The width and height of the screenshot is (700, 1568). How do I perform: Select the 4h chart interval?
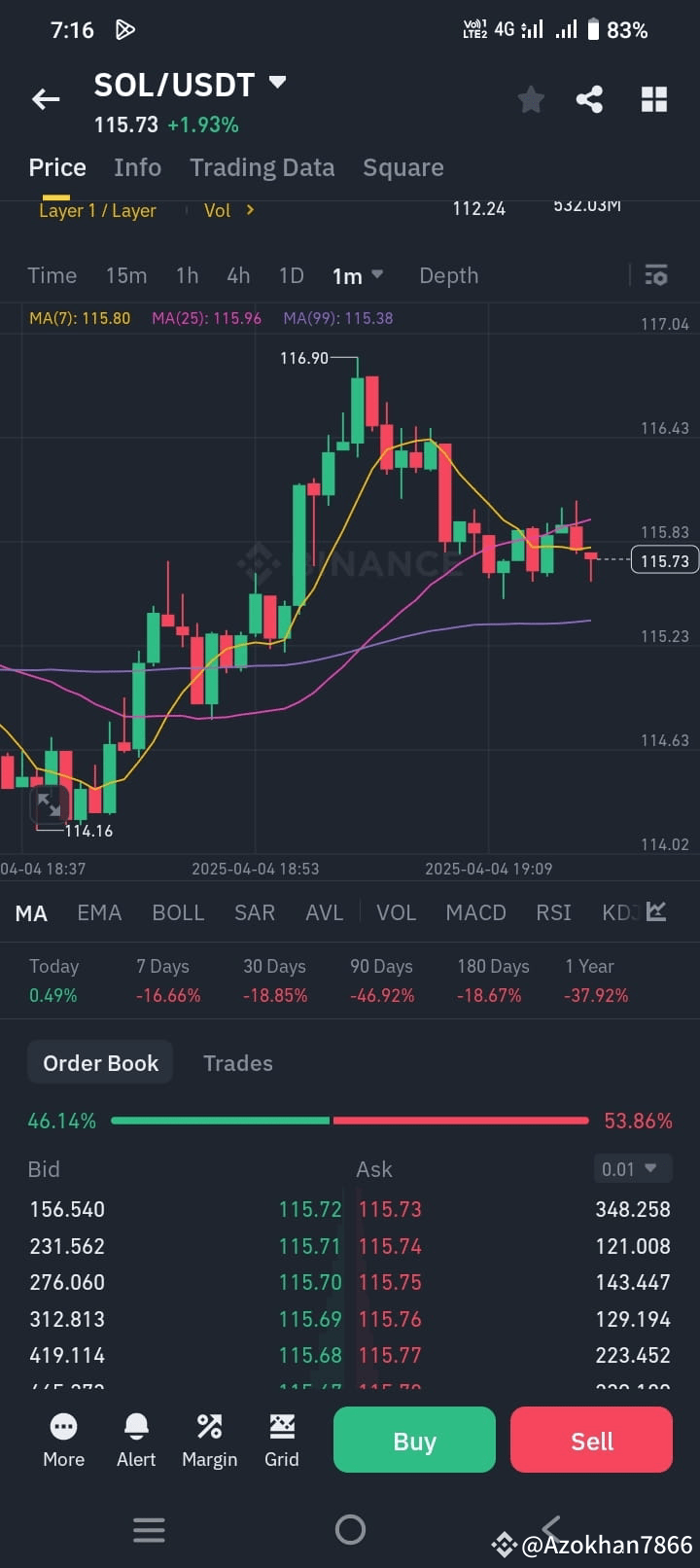[x=238, y=275]
